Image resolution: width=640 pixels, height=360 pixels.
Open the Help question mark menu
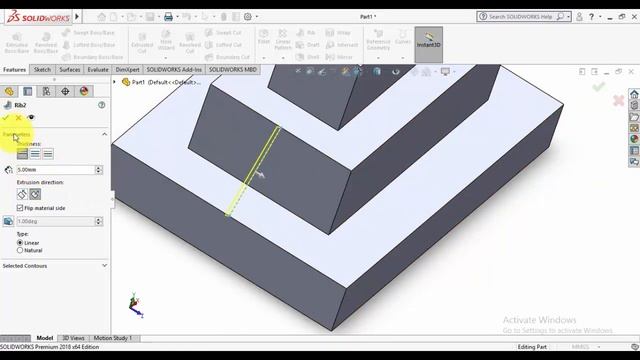(591, 17)
